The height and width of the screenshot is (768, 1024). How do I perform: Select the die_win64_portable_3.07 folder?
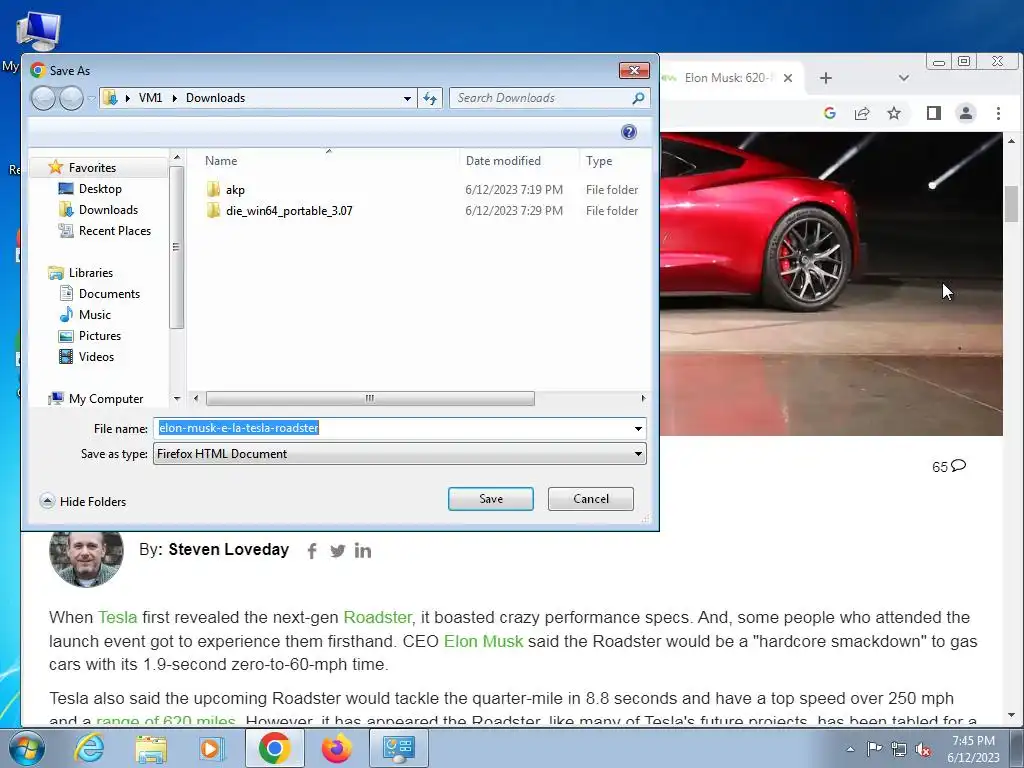pos(280,210)
